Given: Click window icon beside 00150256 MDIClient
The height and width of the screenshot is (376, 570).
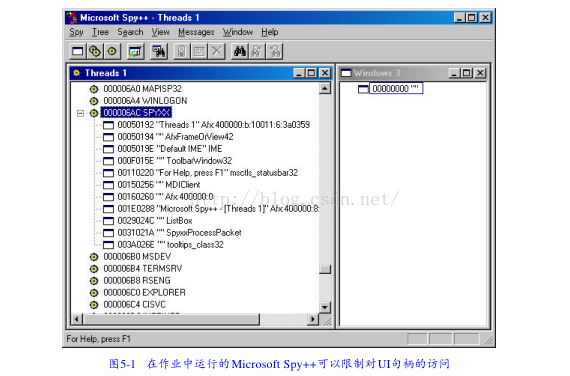Looking at the screenshot, I should point(108,185).
